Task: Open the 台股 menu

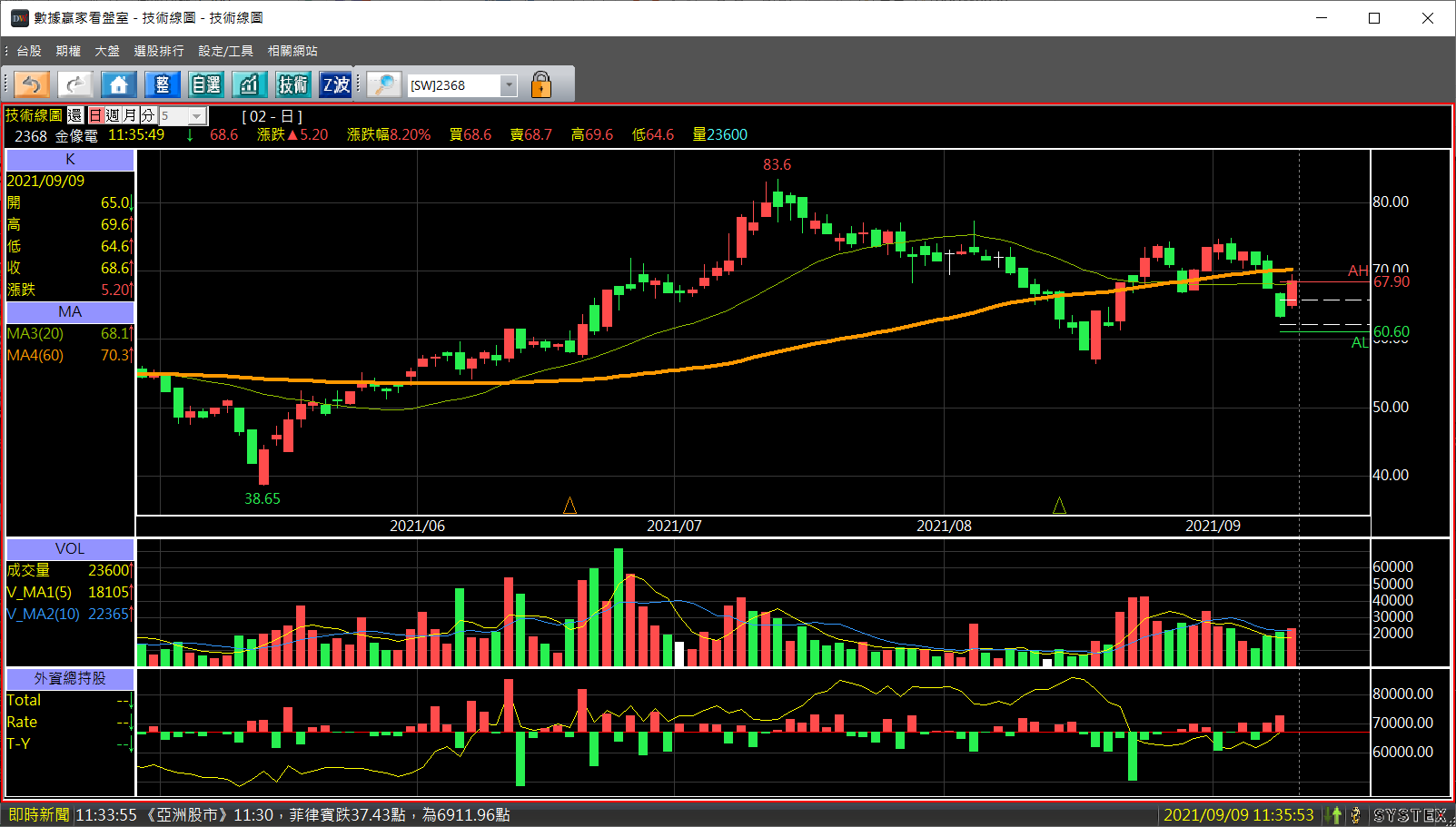Action: [x=29, y=51]
